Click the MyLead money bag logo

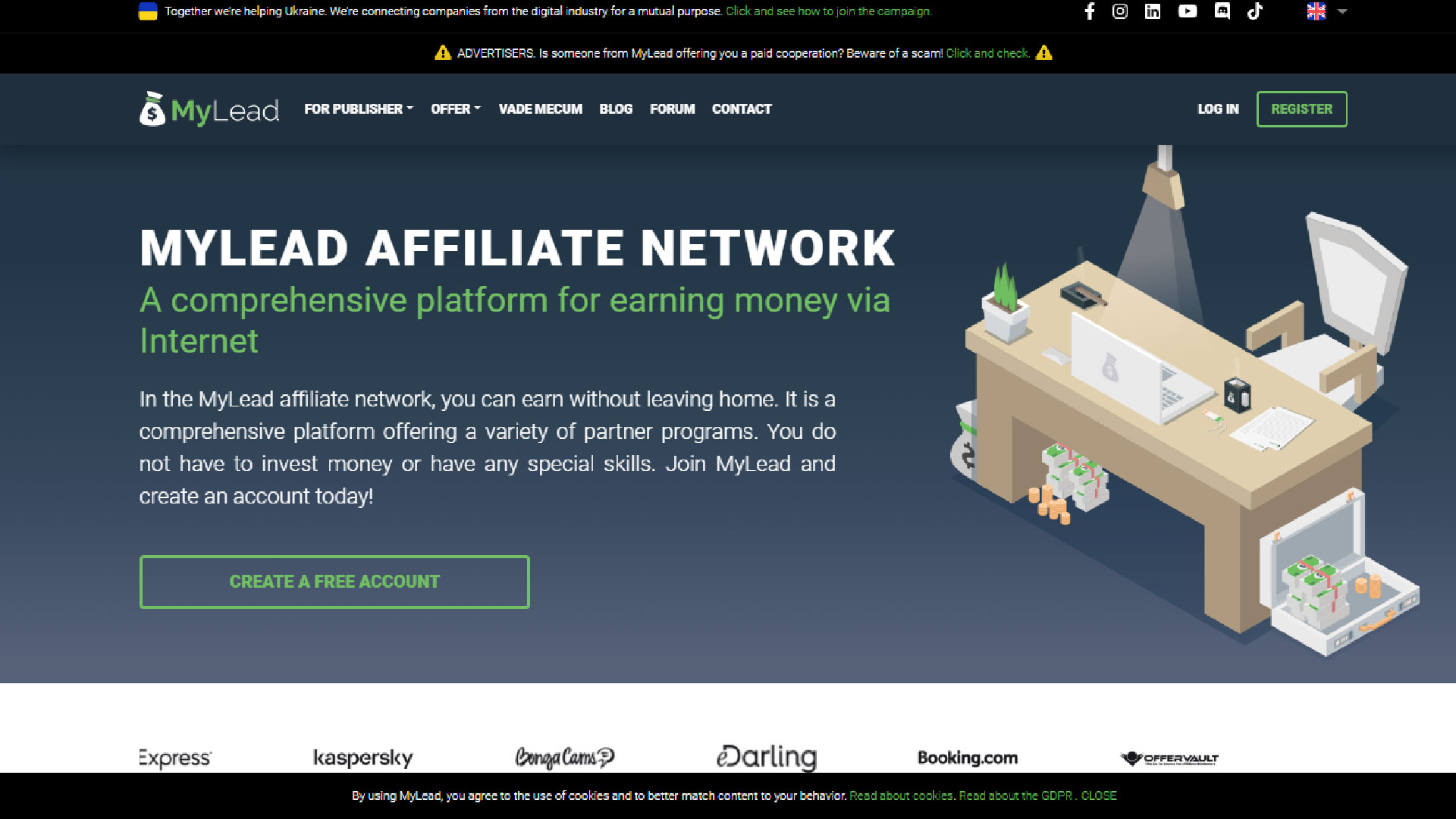click(152, 109)
